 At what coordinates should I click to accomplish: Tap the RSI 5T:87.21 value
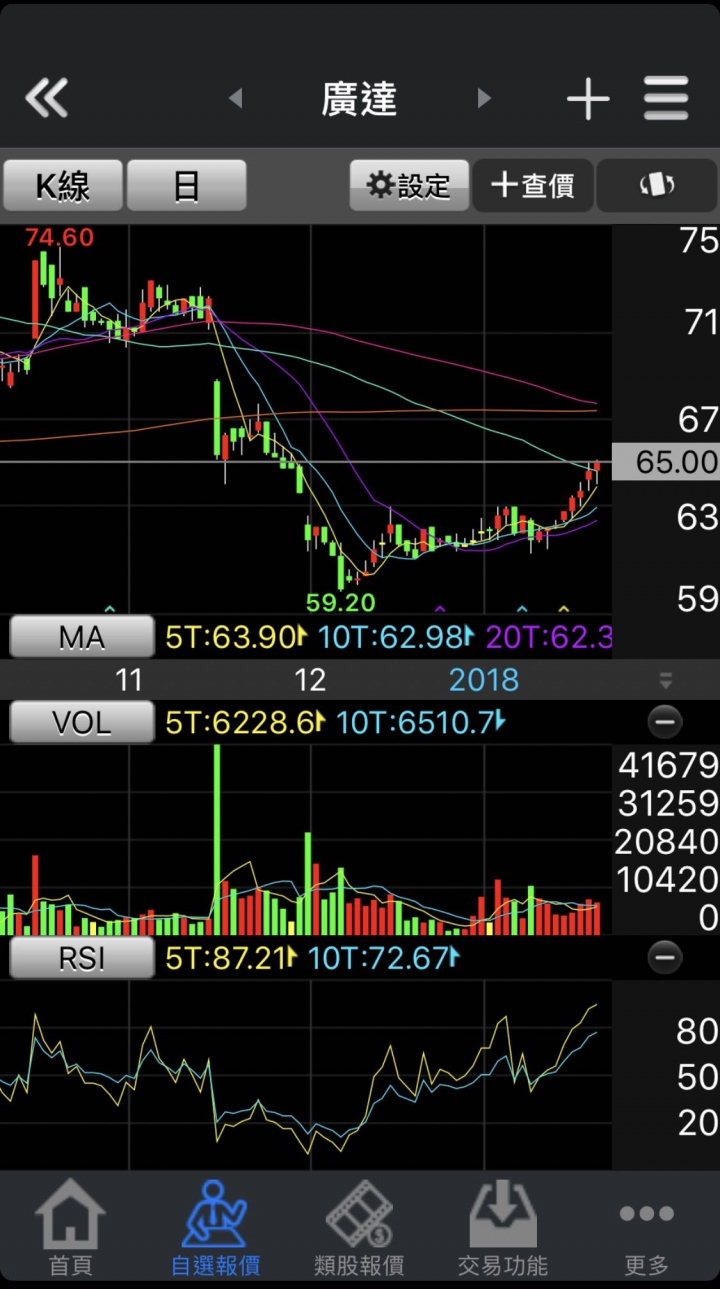[231, 958]
